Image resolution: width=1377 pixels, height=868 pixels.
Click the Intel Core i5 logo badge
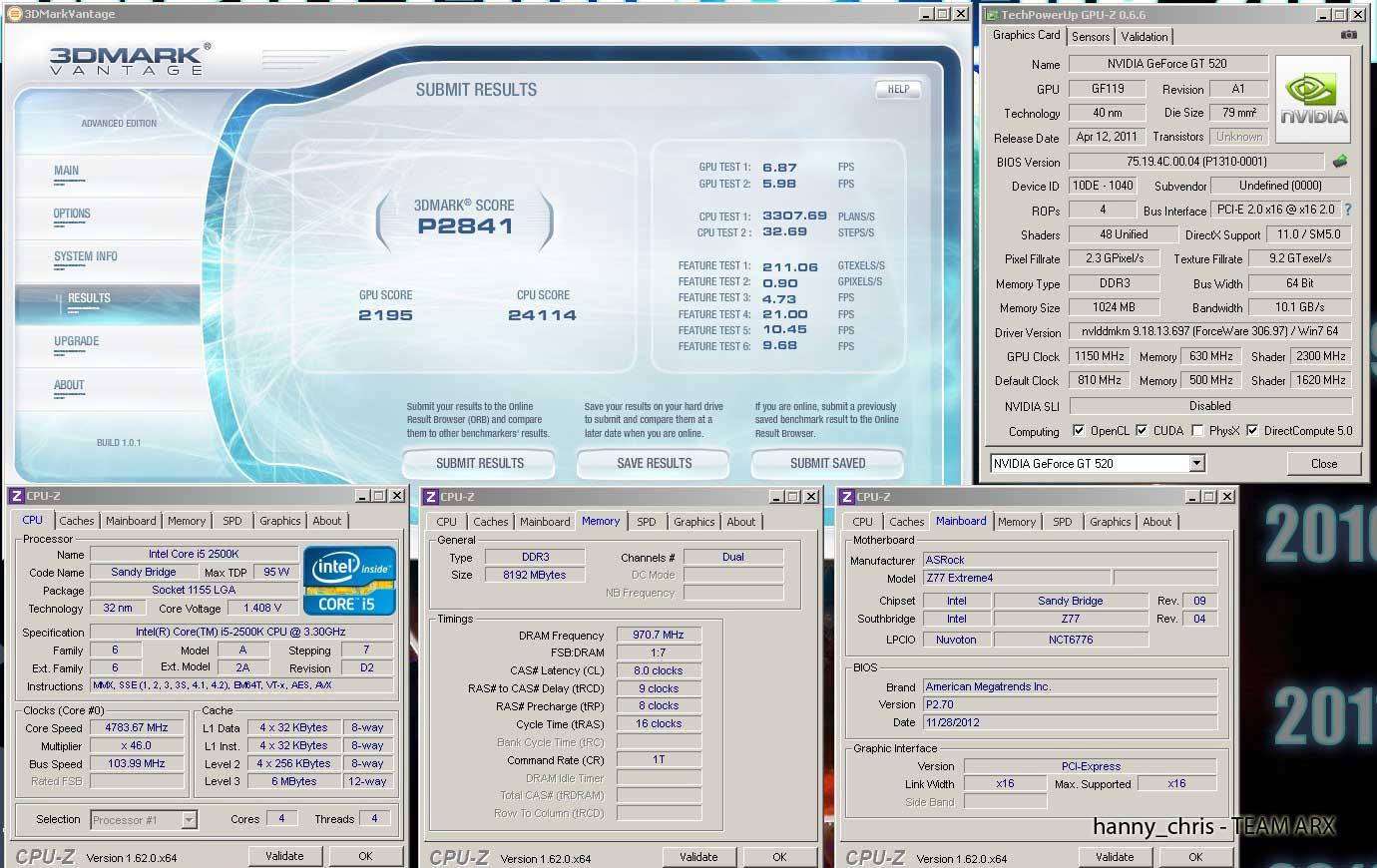coord(349,580)
